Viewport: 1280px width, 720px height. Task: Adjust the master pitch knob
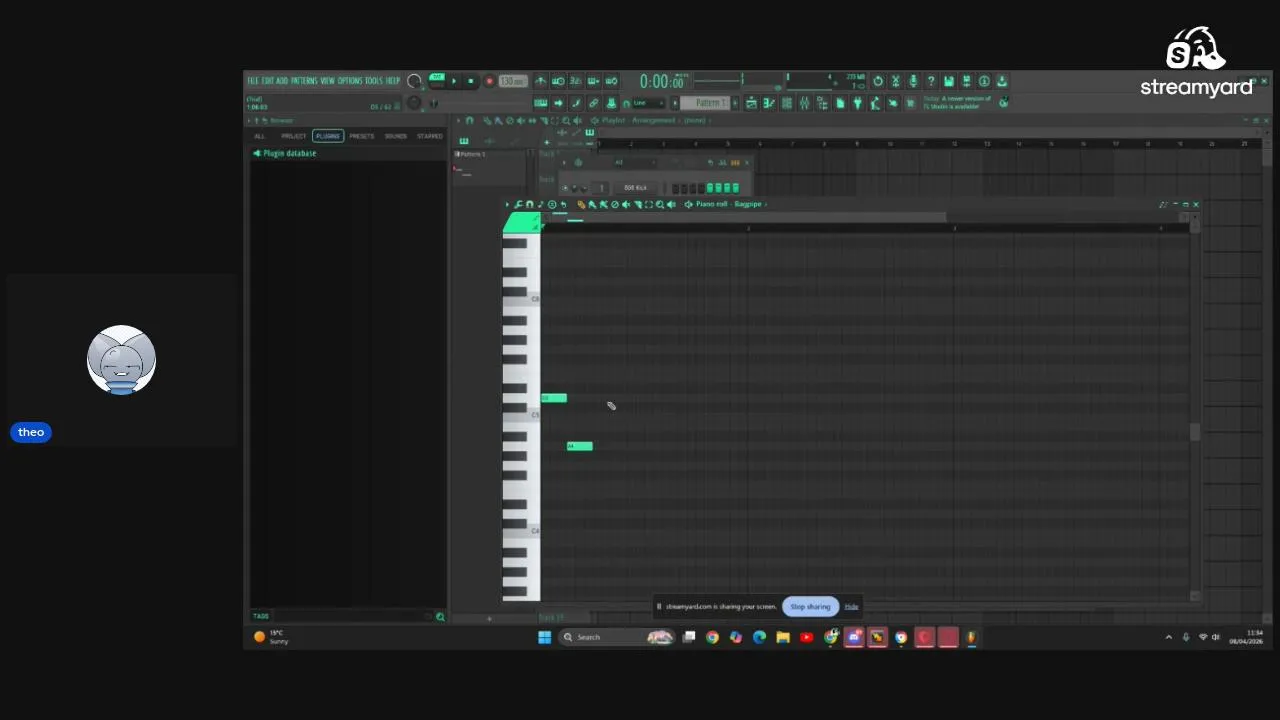[414, 103]
